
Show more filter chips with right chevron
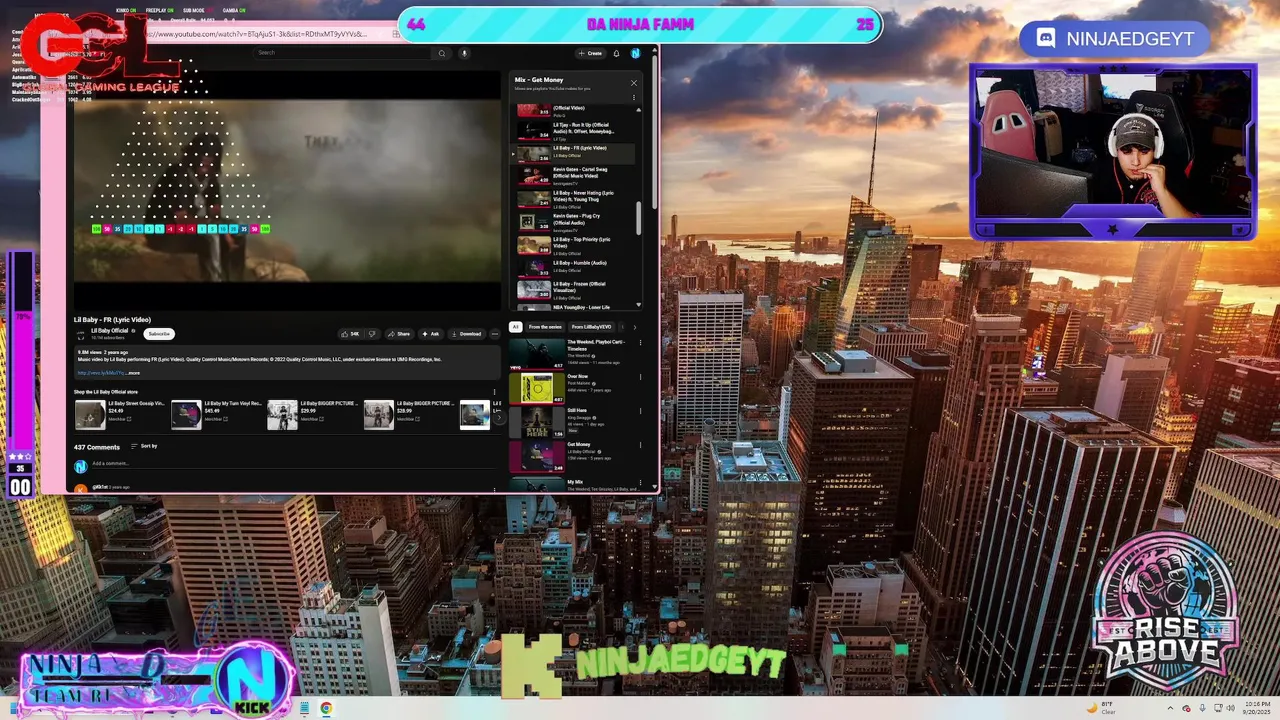pyautogui.click(x=634, y=327)
